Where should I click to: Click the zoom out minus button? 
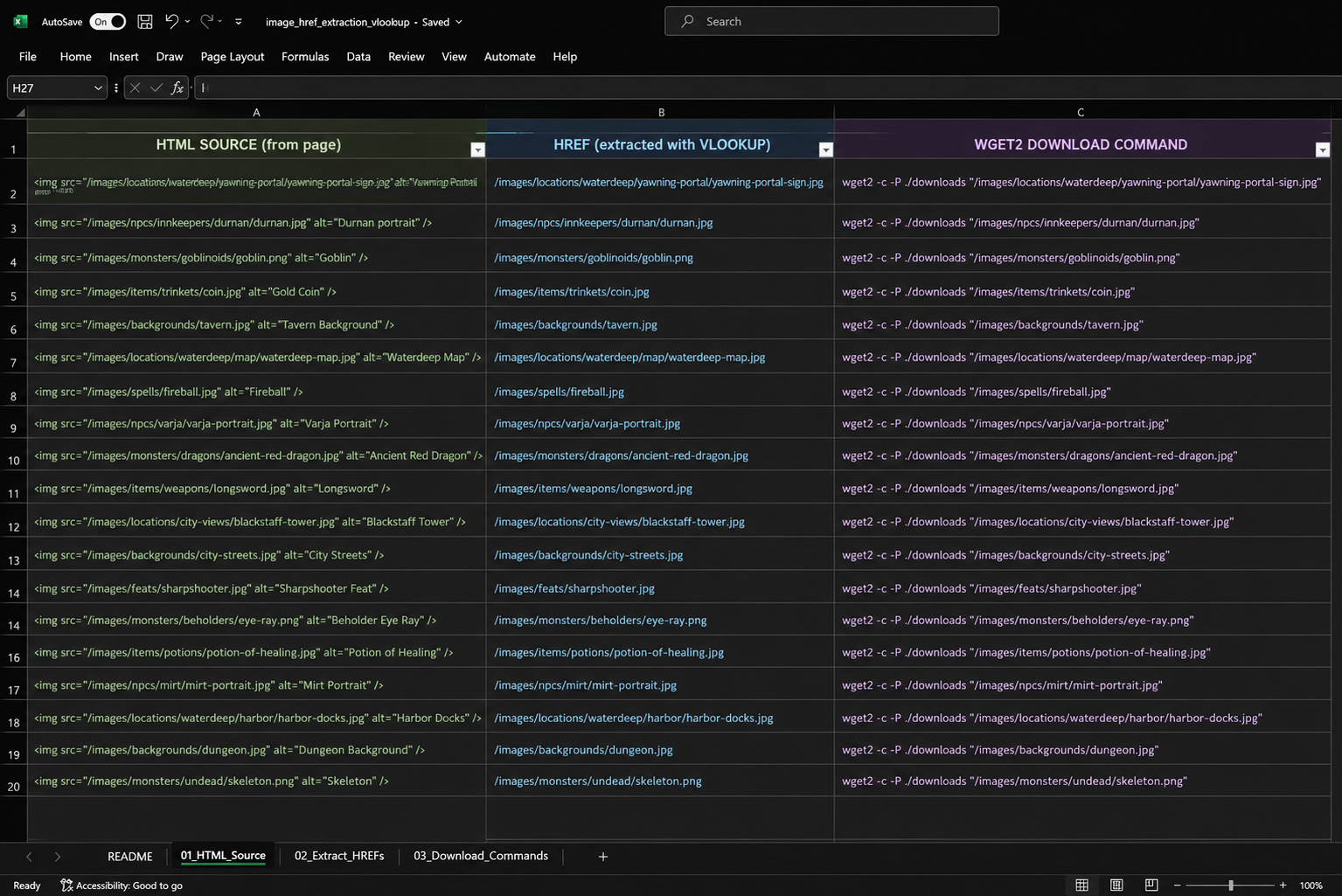pyautogui.click(x=1178, y=886)
